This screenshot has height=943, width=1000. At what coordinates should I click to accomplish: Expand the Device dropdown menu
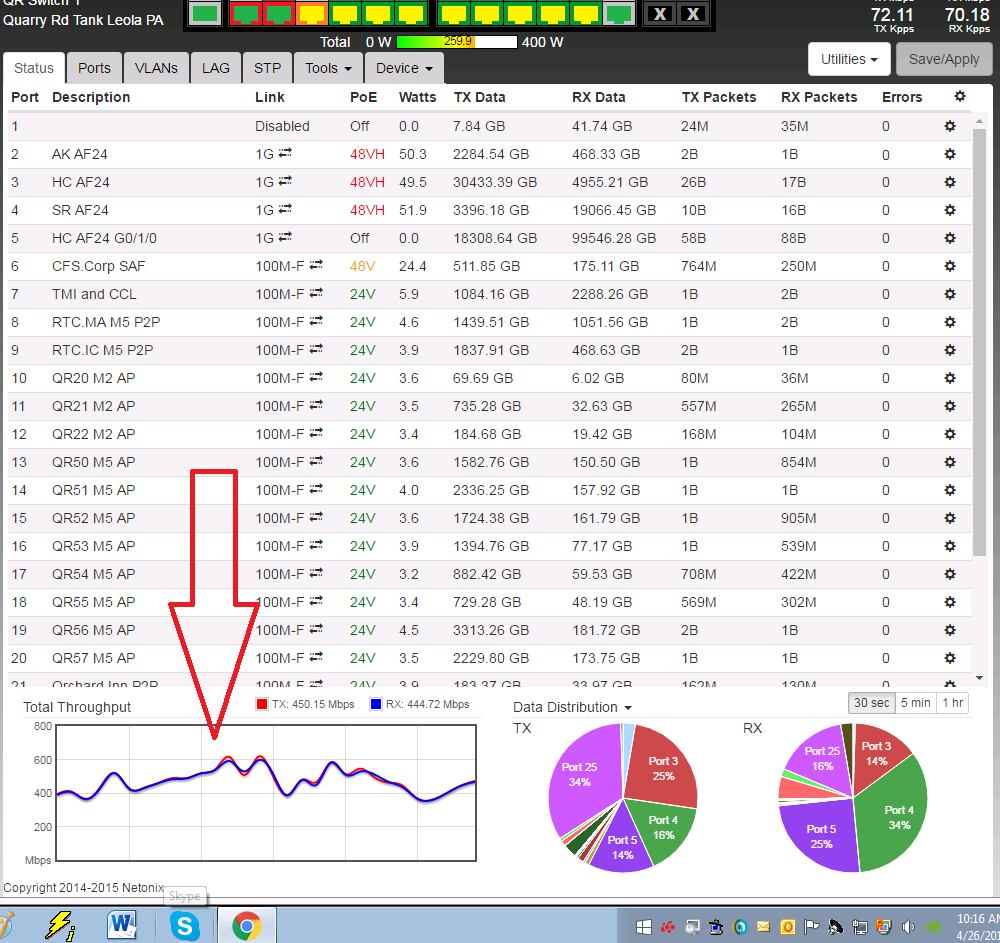[x=404, y=68]
